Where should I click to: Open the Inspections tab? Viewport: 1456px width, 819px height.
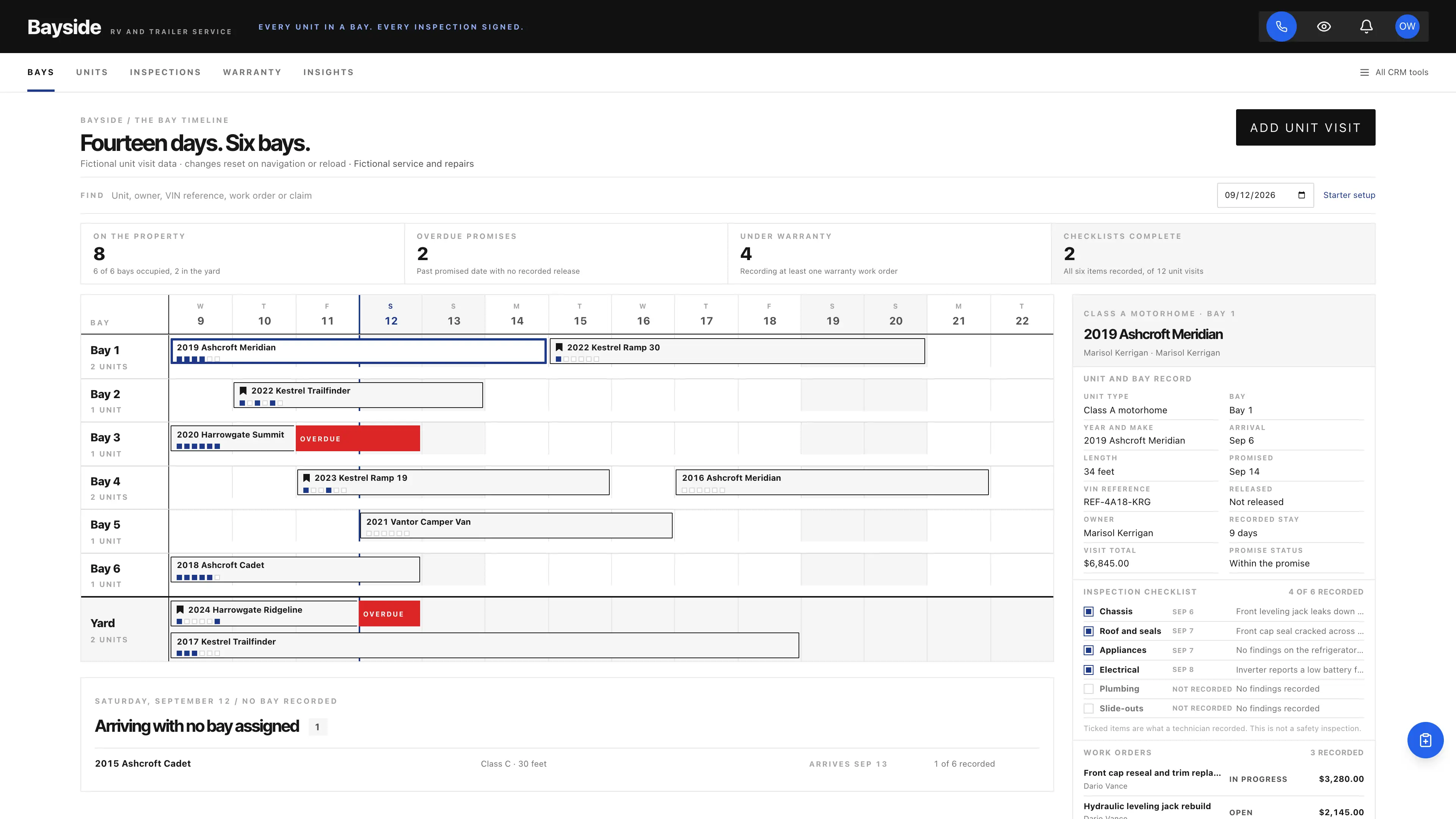pos(166,72)
